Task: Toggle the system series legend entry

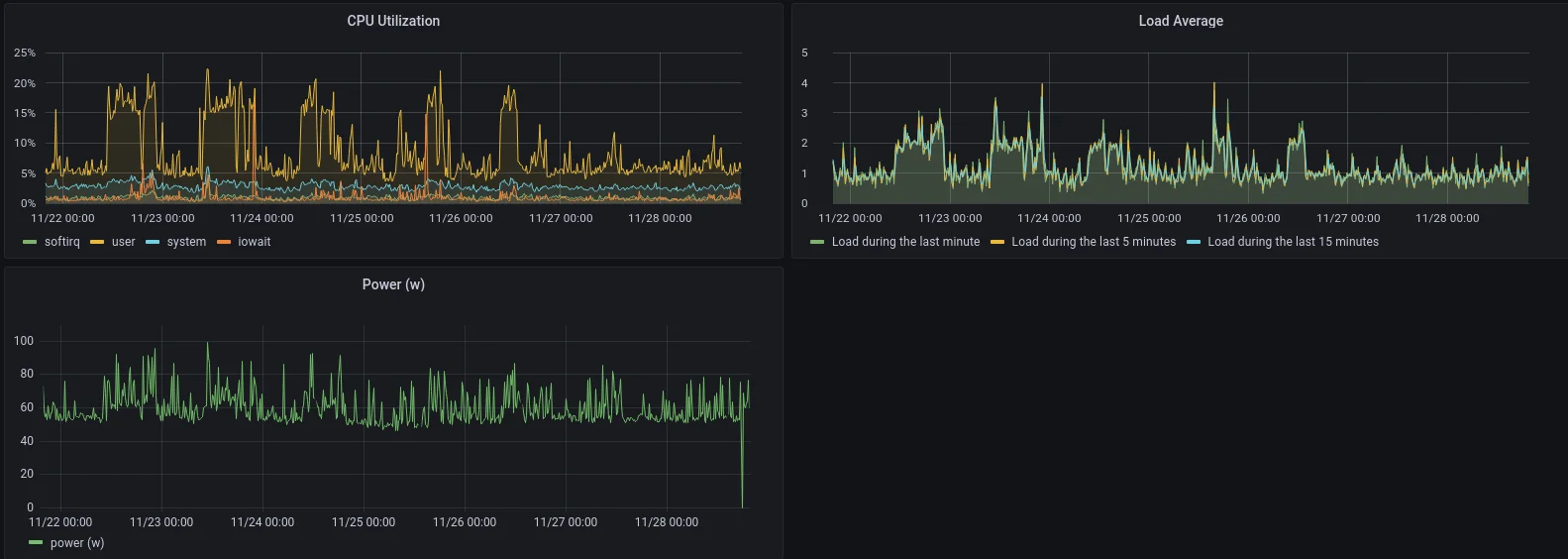Action: click(186, 242)
